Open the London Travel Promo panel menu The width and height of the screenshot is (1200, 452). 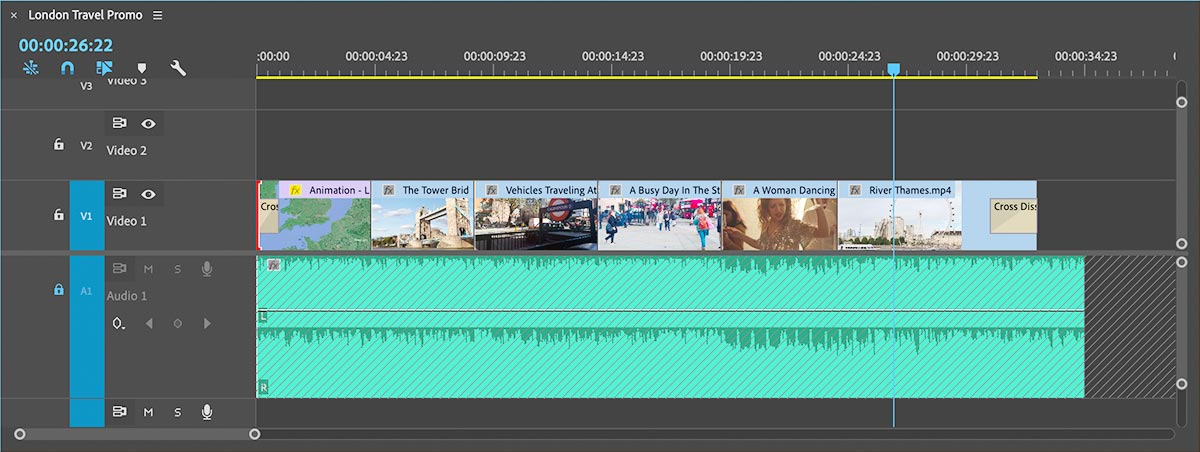(158, 16)
